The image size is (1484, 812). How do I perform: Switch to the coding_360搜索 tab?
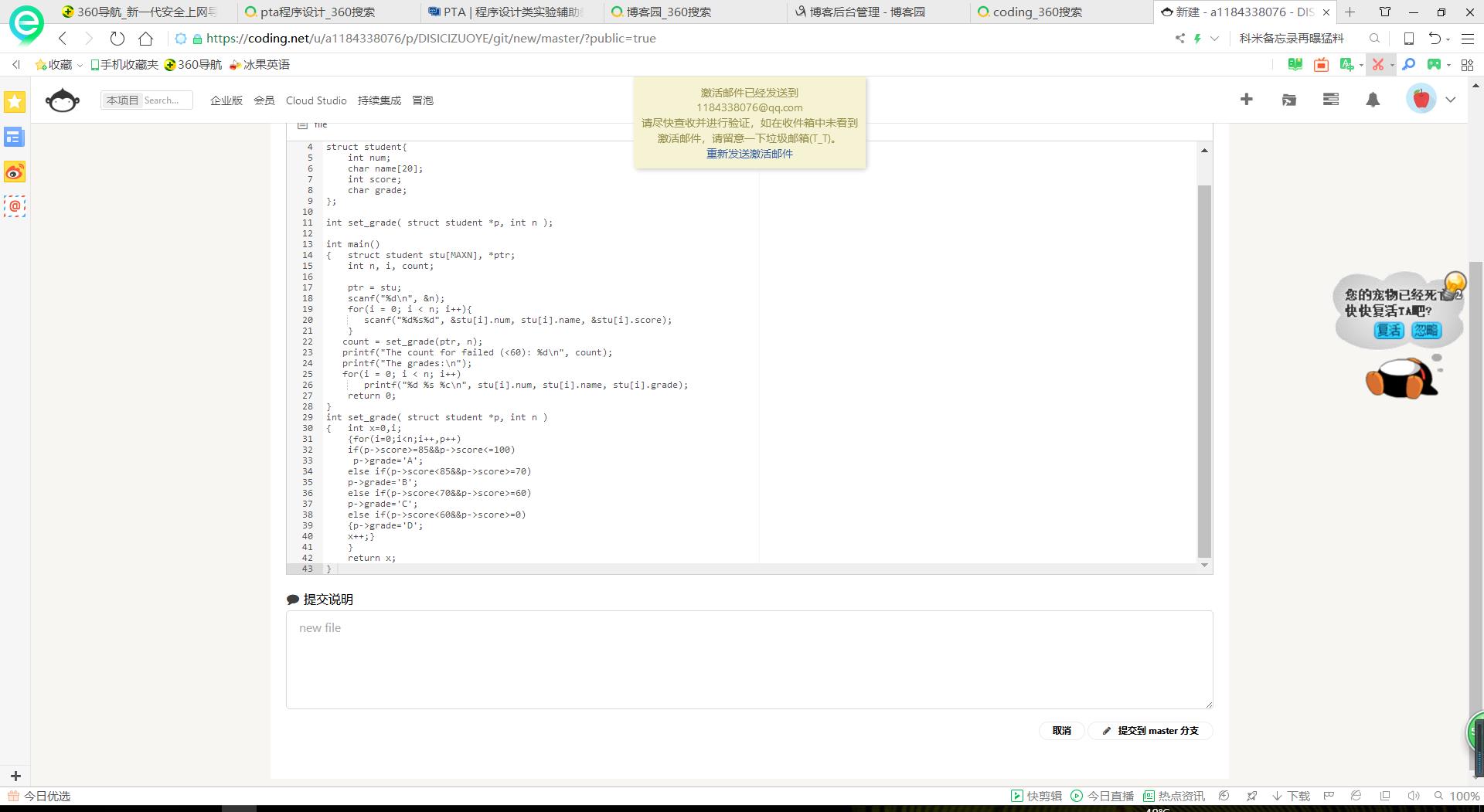[x=1062, y=12]
